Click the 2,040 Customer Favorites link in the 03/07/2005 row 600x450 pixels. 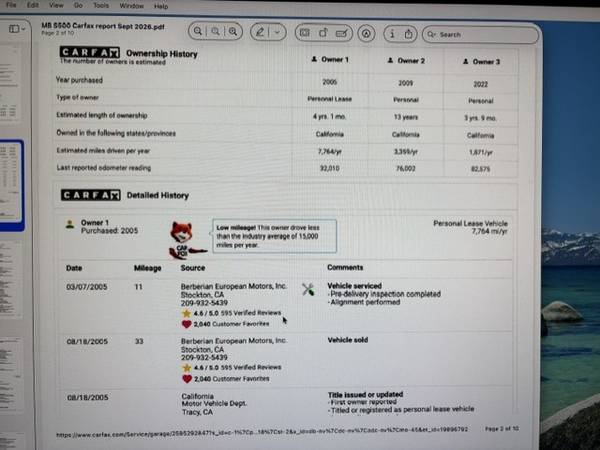[x=231, y=324]
